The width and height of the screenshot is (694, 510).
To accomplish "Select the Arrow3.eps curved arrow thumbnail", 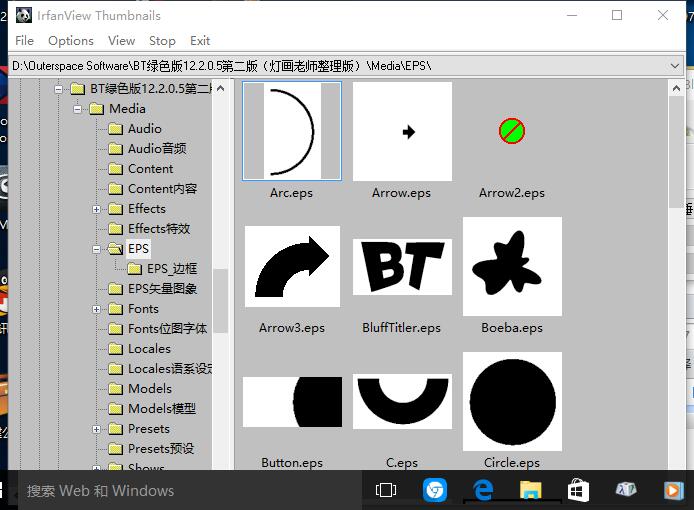I will pos(292,267).
